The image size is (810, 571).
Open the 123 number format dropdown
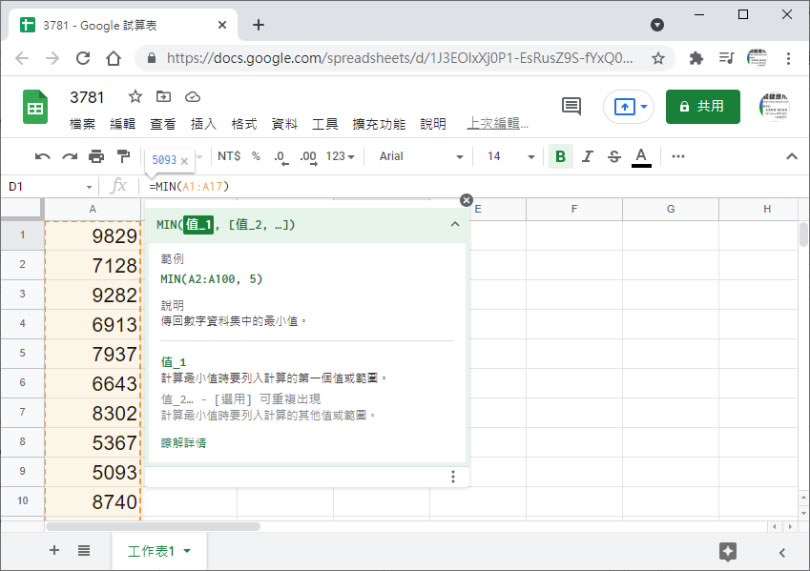click(x=340, y=156)
